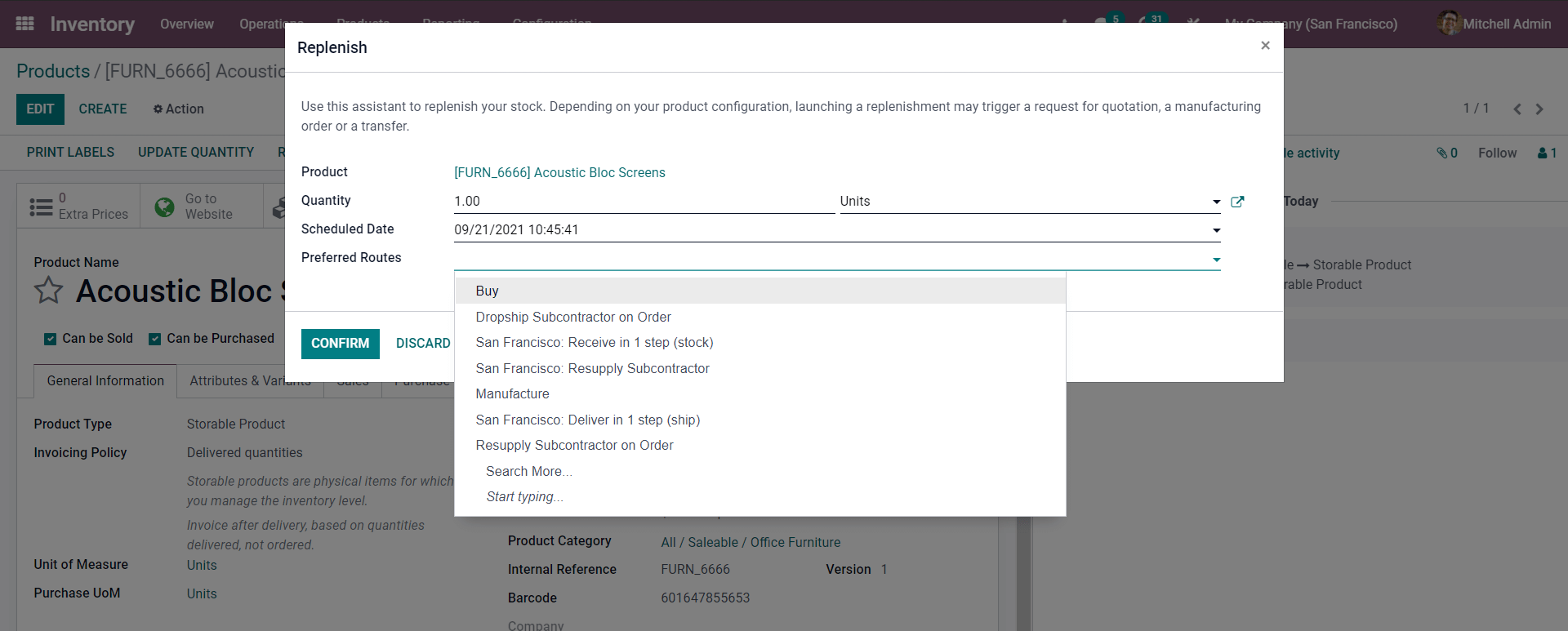Click UPDATE QUANTITY button

(196, 153)
